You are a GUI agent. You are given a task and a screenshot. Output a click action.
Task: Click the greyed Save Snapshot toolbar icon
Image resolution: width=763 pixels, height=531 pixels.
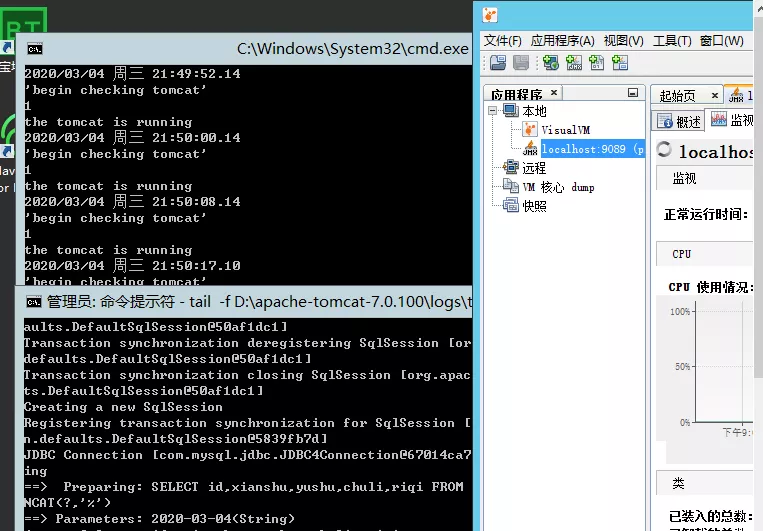tap(521, 63)
